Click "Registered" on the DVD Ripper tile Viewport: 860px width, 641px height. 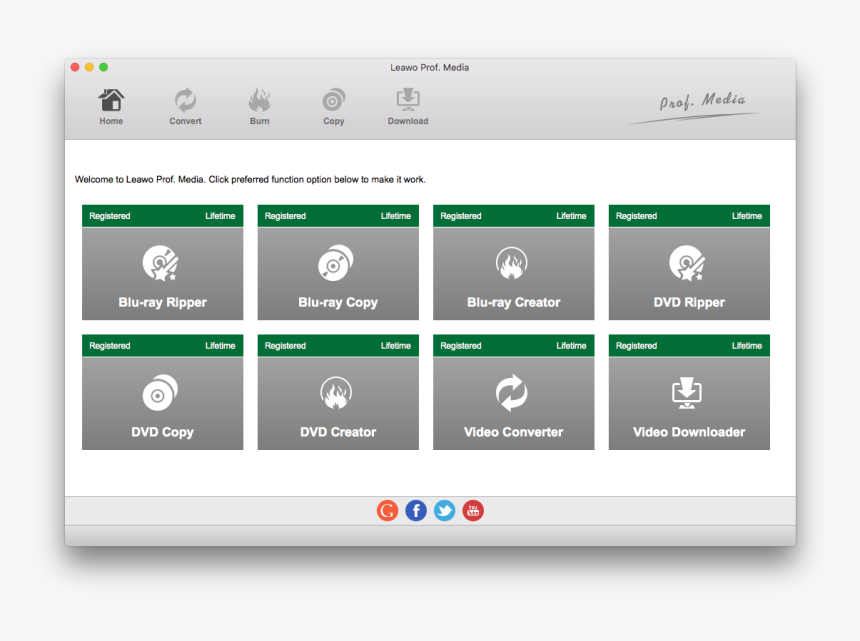(636, 216)
